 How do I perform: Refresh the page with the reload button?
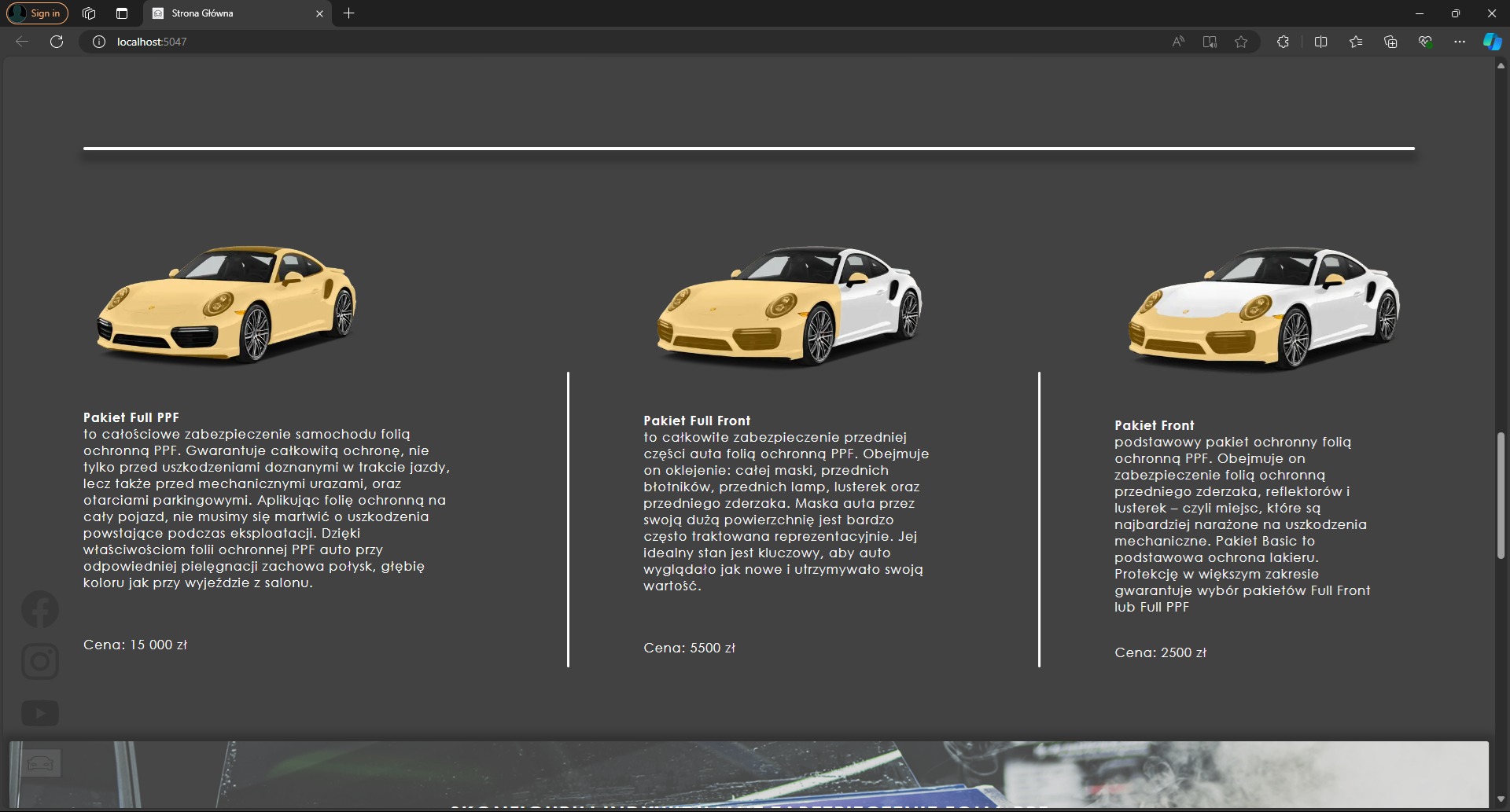coord(57,42)
